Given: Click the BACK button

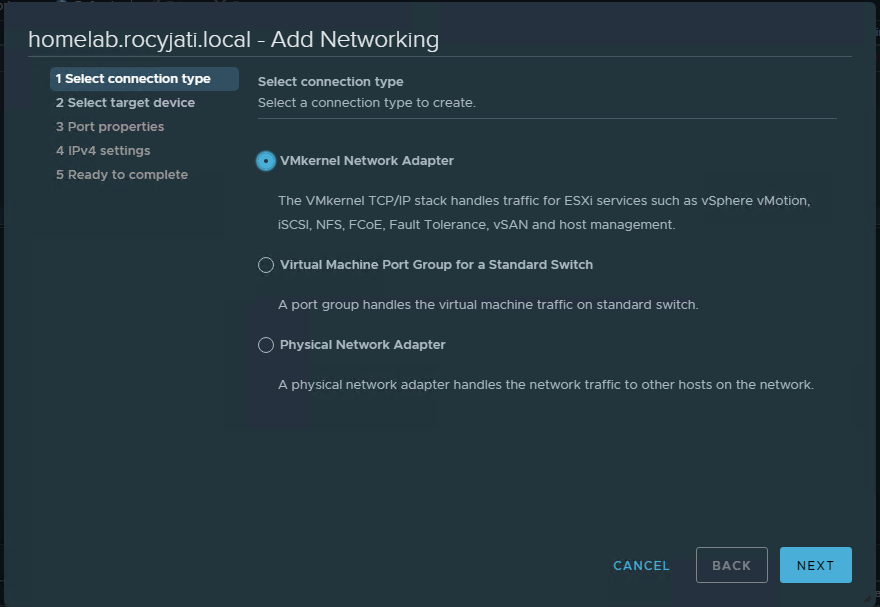Looking at the screenshot, I should 732,565.
